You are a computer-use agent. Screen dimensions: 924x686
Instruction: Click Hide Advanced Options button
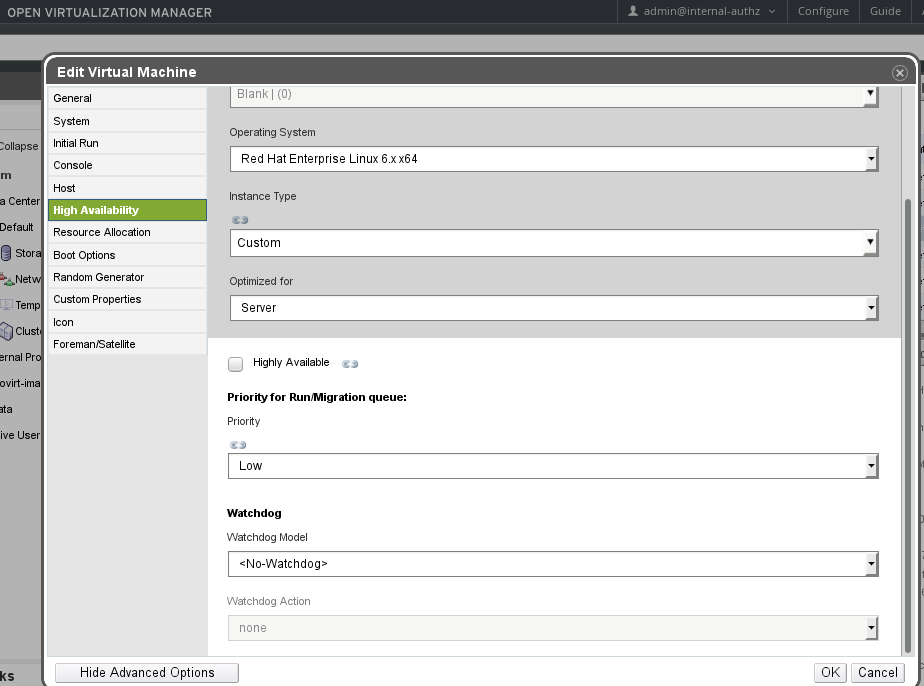[x=147, y=673]
